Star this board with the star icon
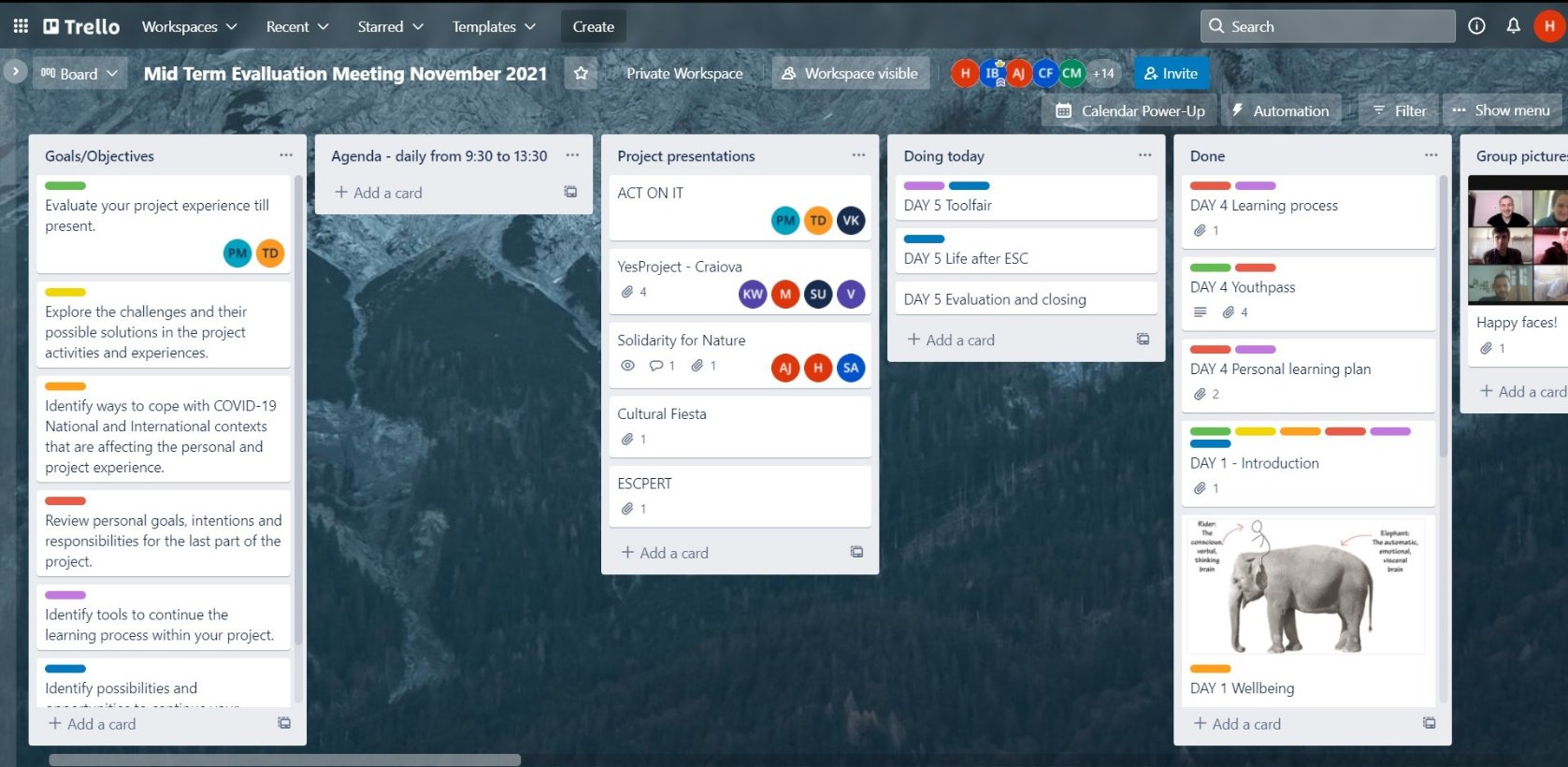 point(581,73)
